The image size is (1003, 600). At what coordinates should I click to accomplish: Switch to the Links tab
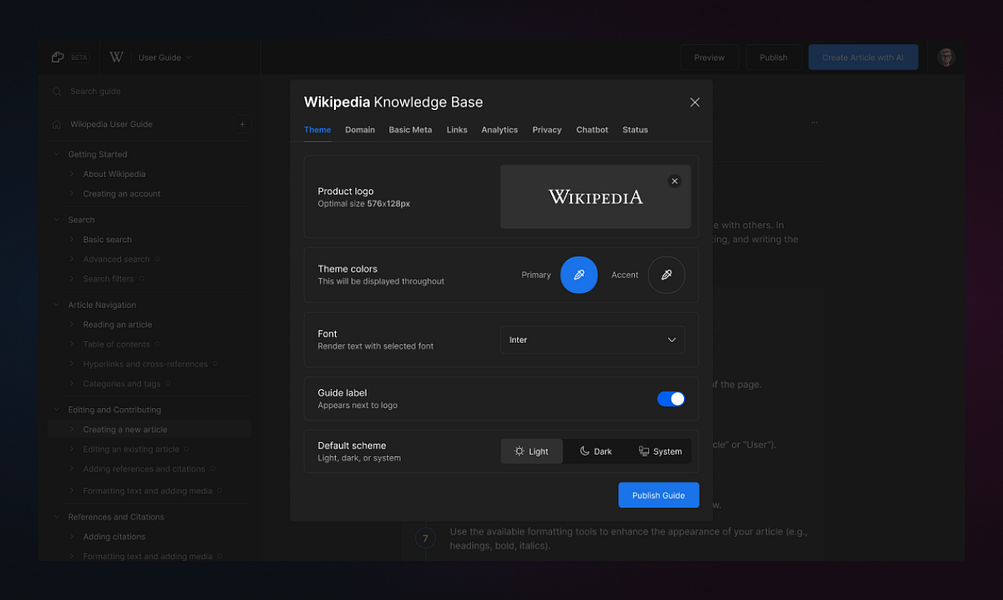coord(457,130)
